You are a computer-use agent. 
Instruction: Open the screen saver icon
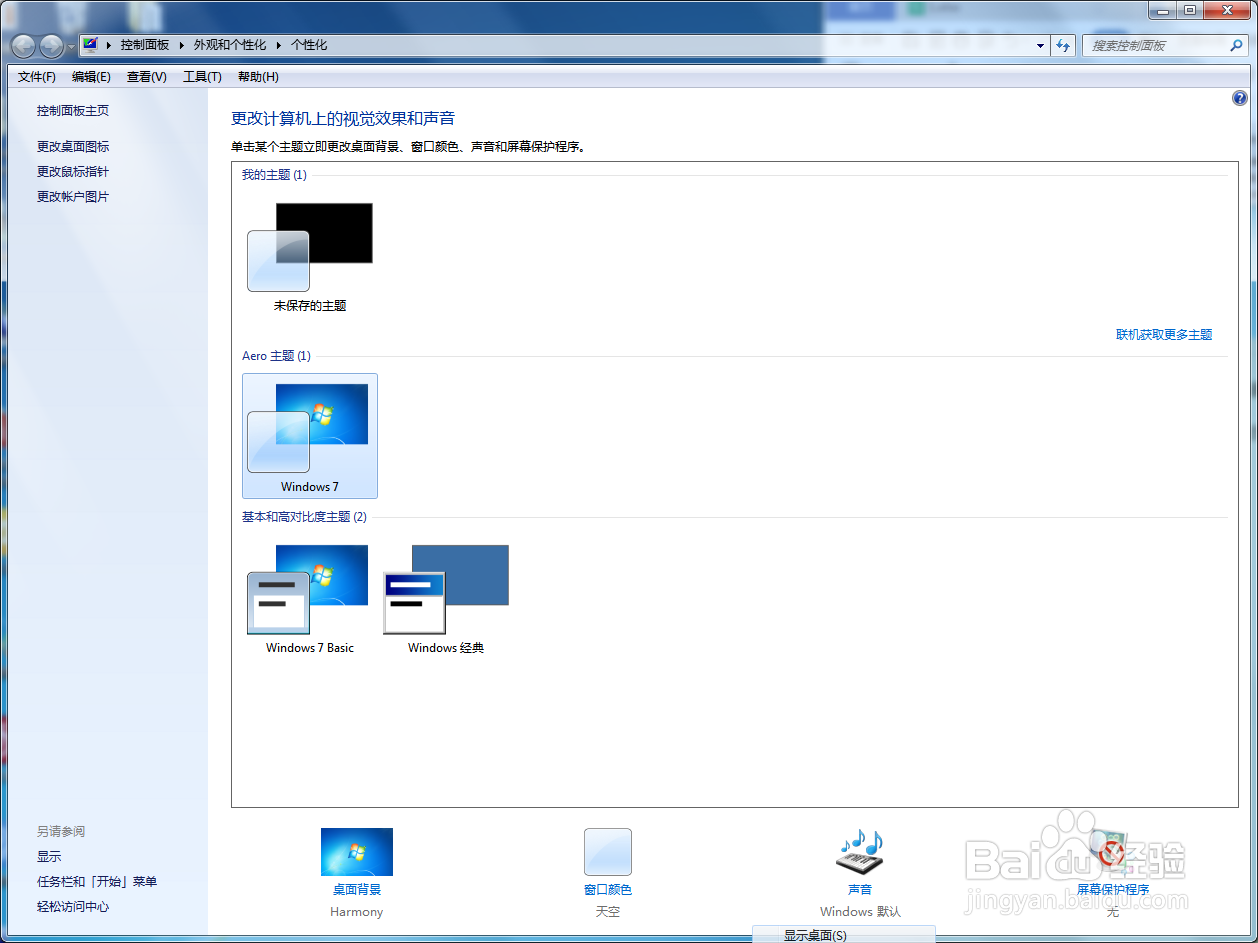coord(1112,852)
